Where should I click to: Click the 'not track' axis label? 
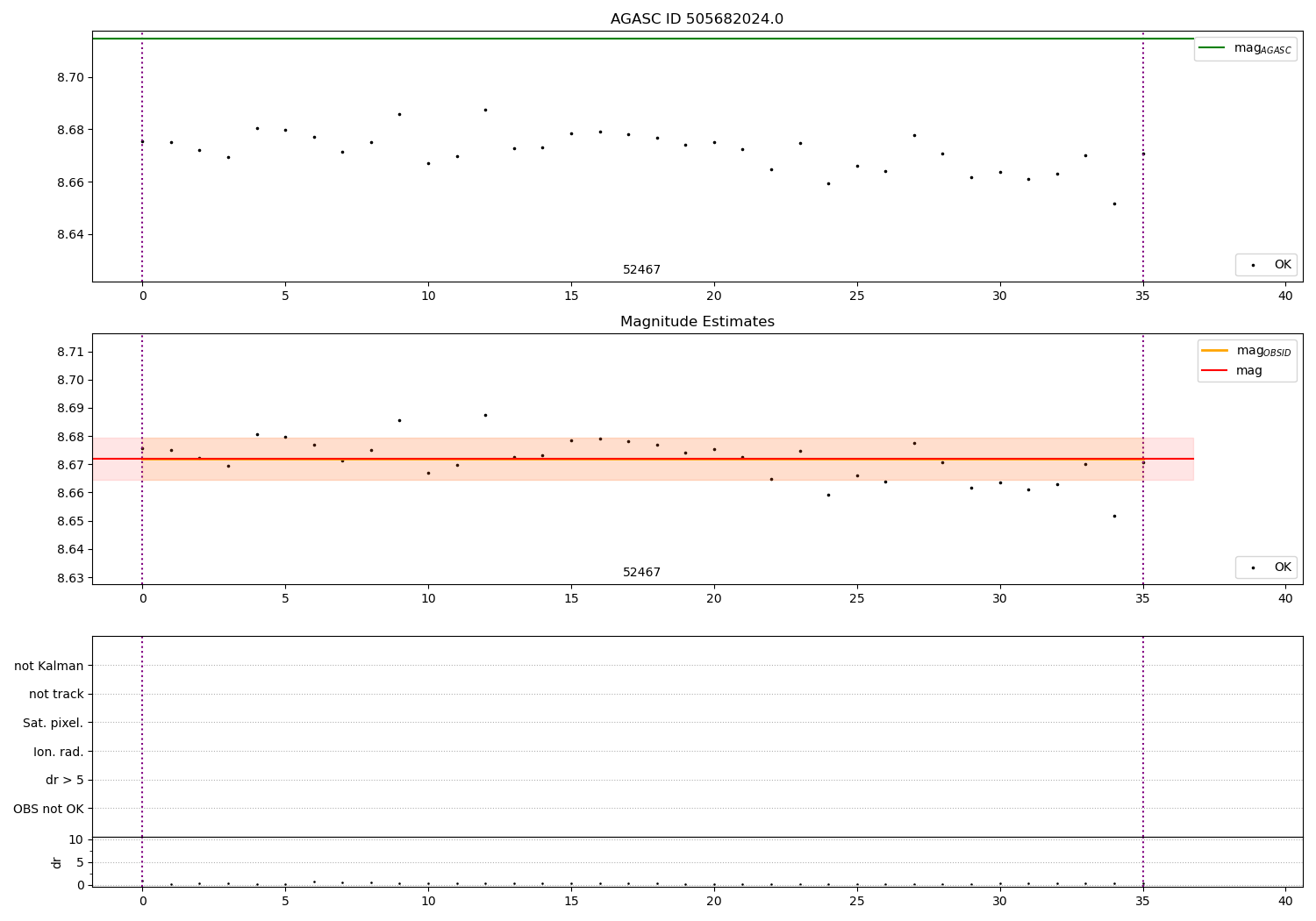[x=56, y=695]
